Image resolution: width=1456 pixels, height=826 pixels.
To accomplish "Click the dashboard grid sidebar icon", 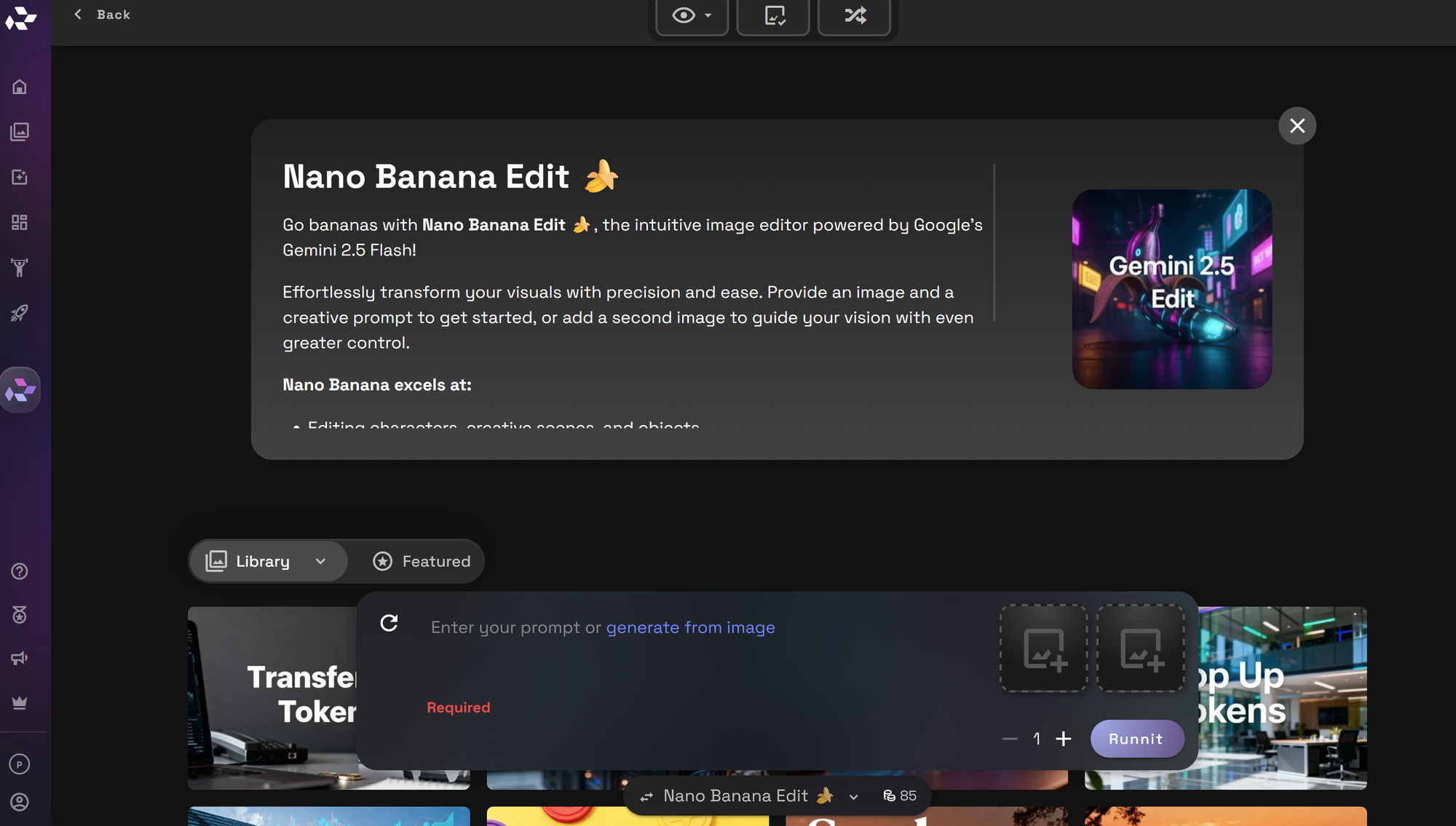I will tap(20, 222).
